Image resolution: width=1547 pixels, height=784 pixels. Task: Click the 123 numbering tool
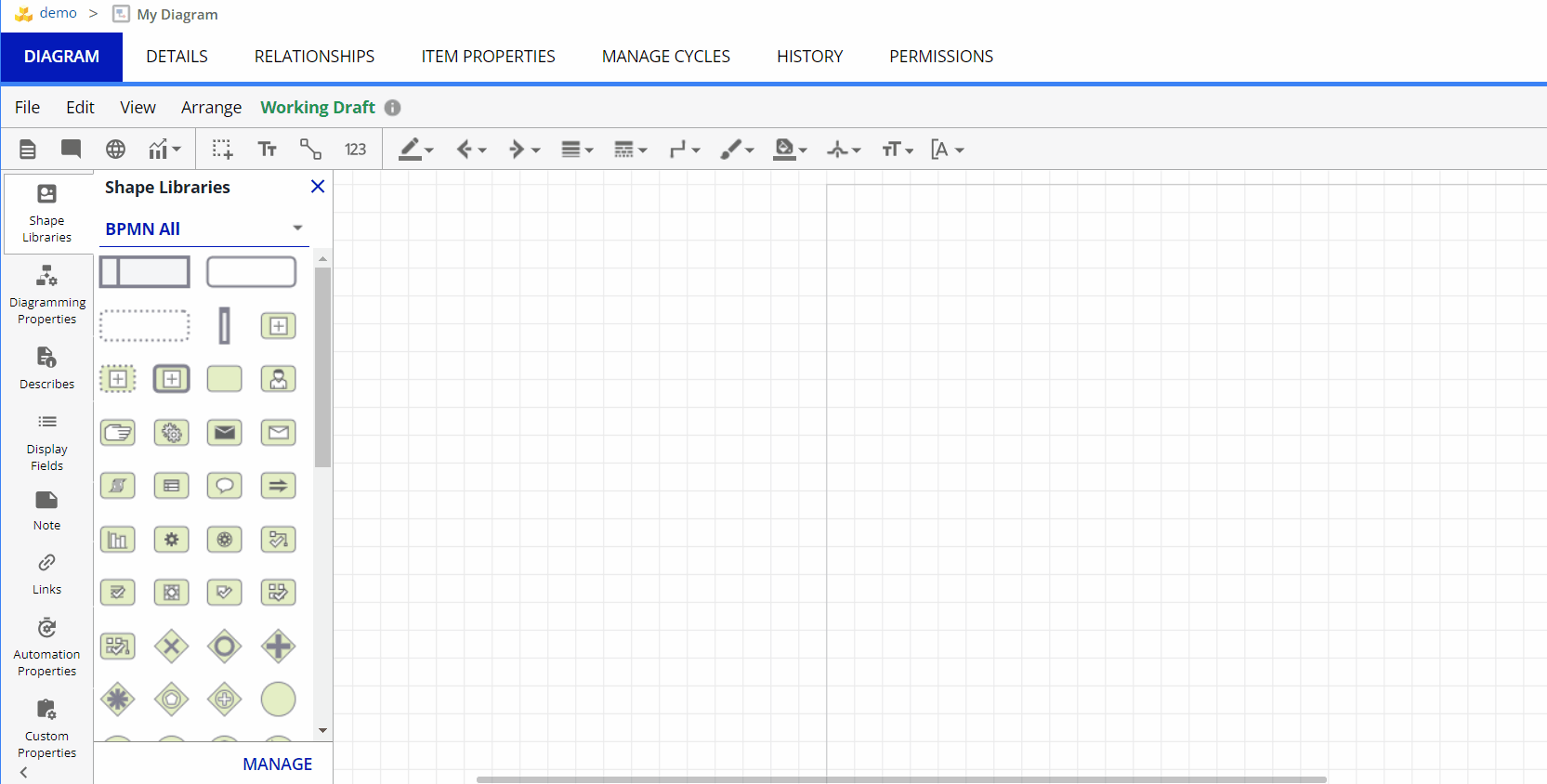tap(355, 150)
